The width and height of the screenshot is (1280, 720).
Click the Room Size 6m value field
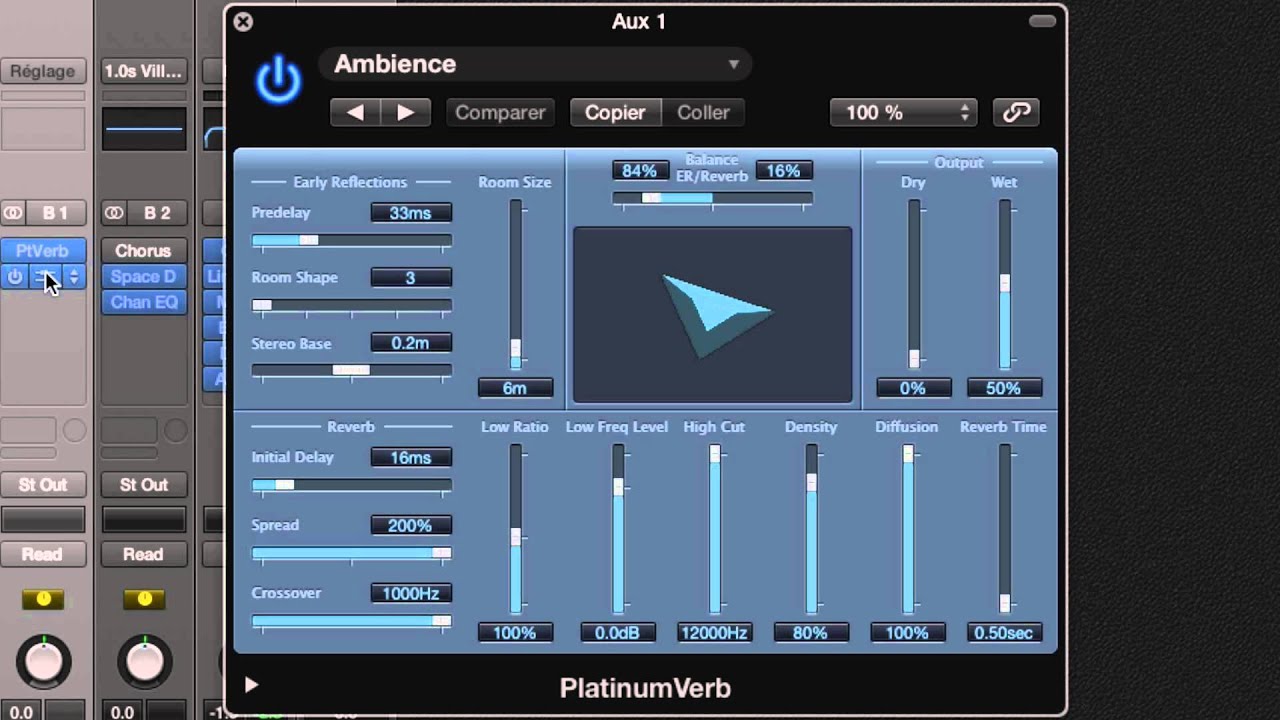point(515,388)
